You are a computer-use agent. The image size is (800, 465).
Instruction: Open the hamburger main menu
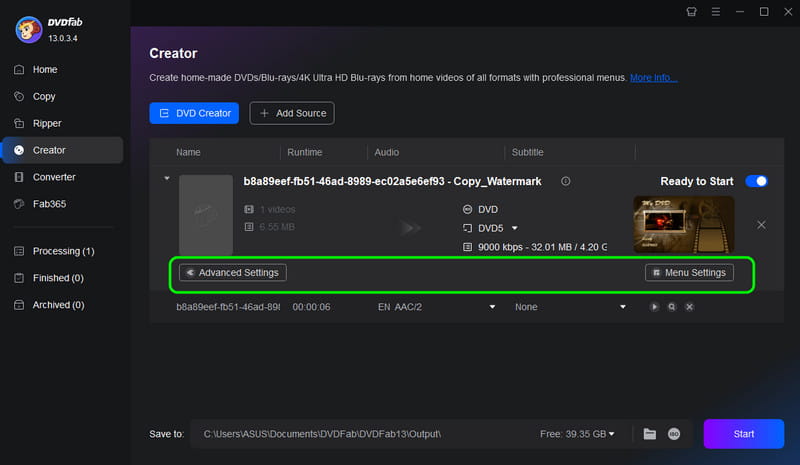coord(716,12)
